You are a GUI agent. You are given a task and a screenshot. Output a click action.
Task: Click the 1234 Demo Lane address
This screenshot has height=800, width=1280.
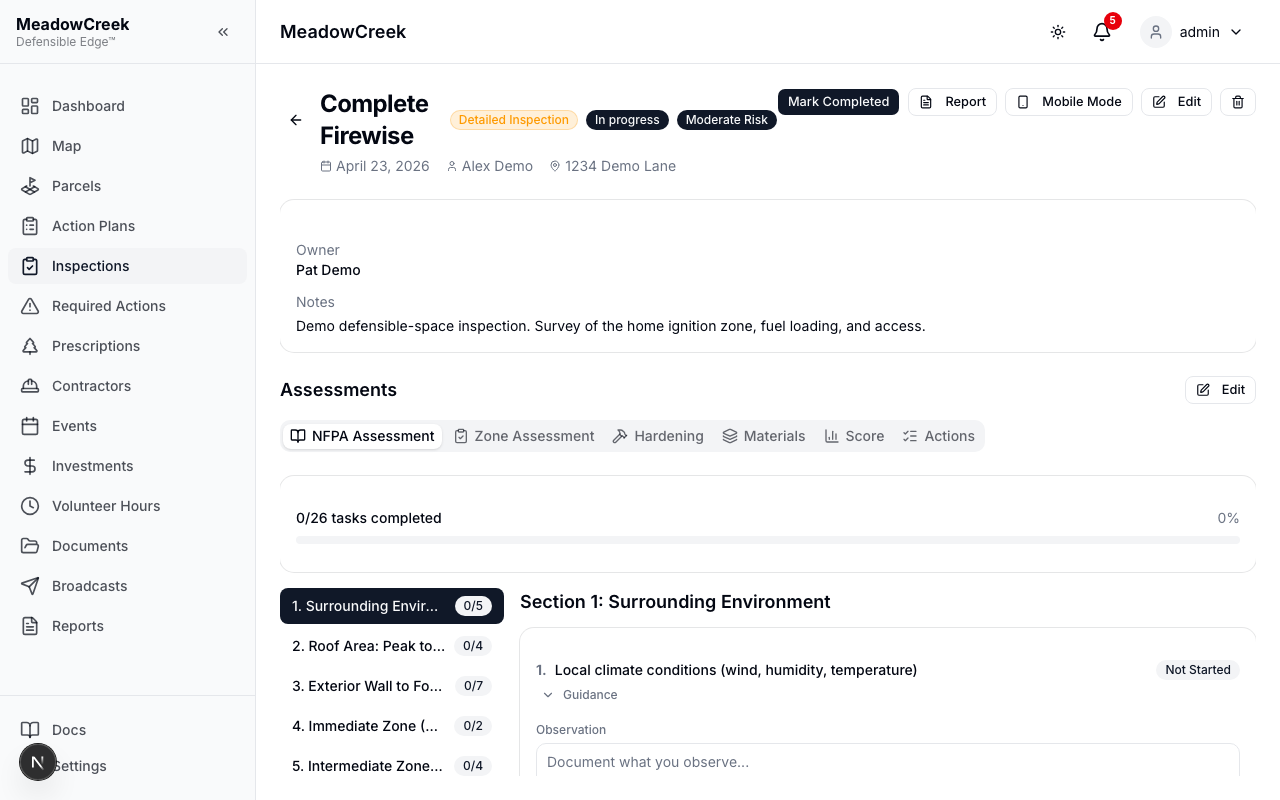click(620, 166)
